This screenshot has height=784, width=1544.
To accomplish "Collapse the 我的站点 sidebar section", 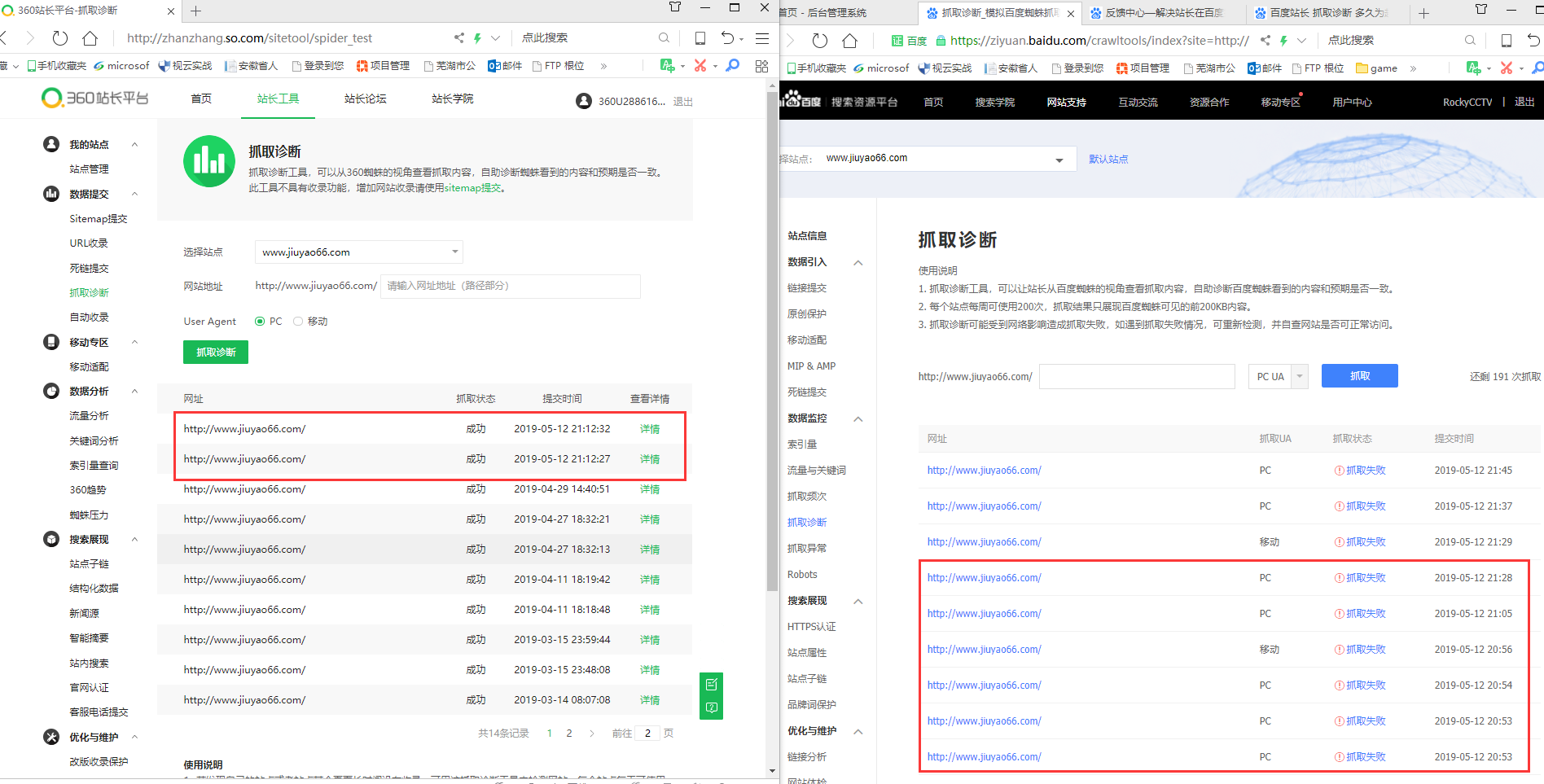I will click(x=135, y=144).
